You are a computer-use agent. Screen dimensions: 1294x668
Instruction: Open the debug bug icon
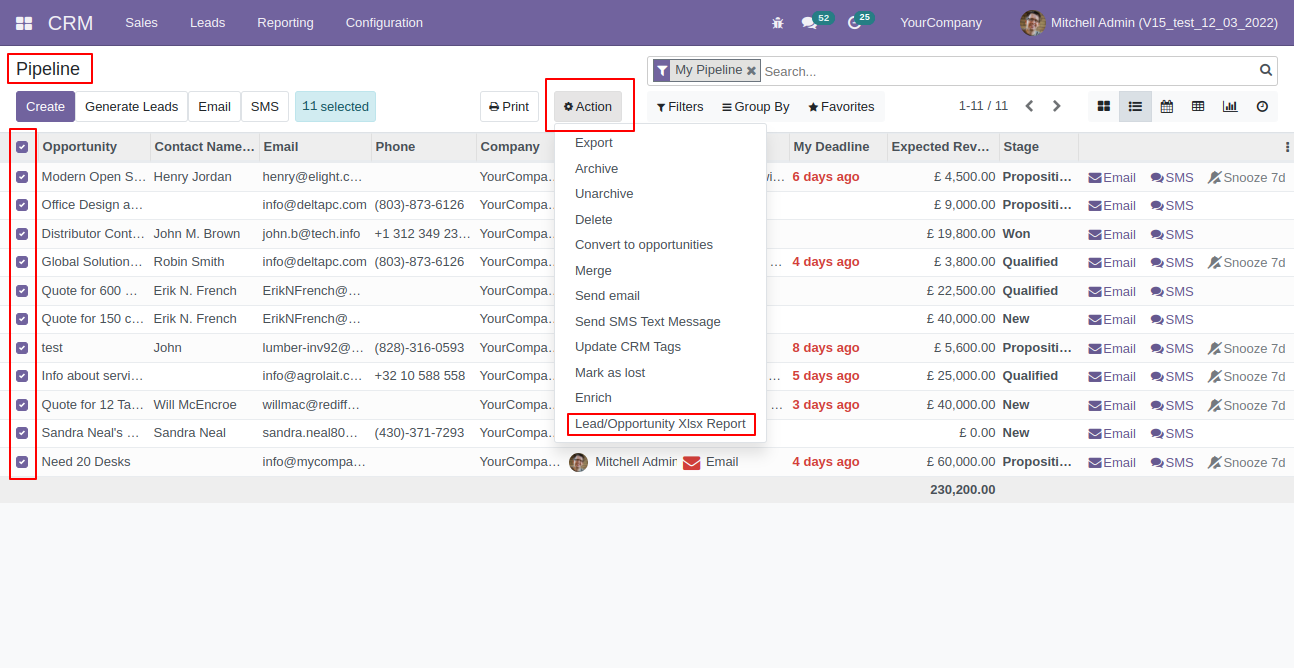[778, 22]
